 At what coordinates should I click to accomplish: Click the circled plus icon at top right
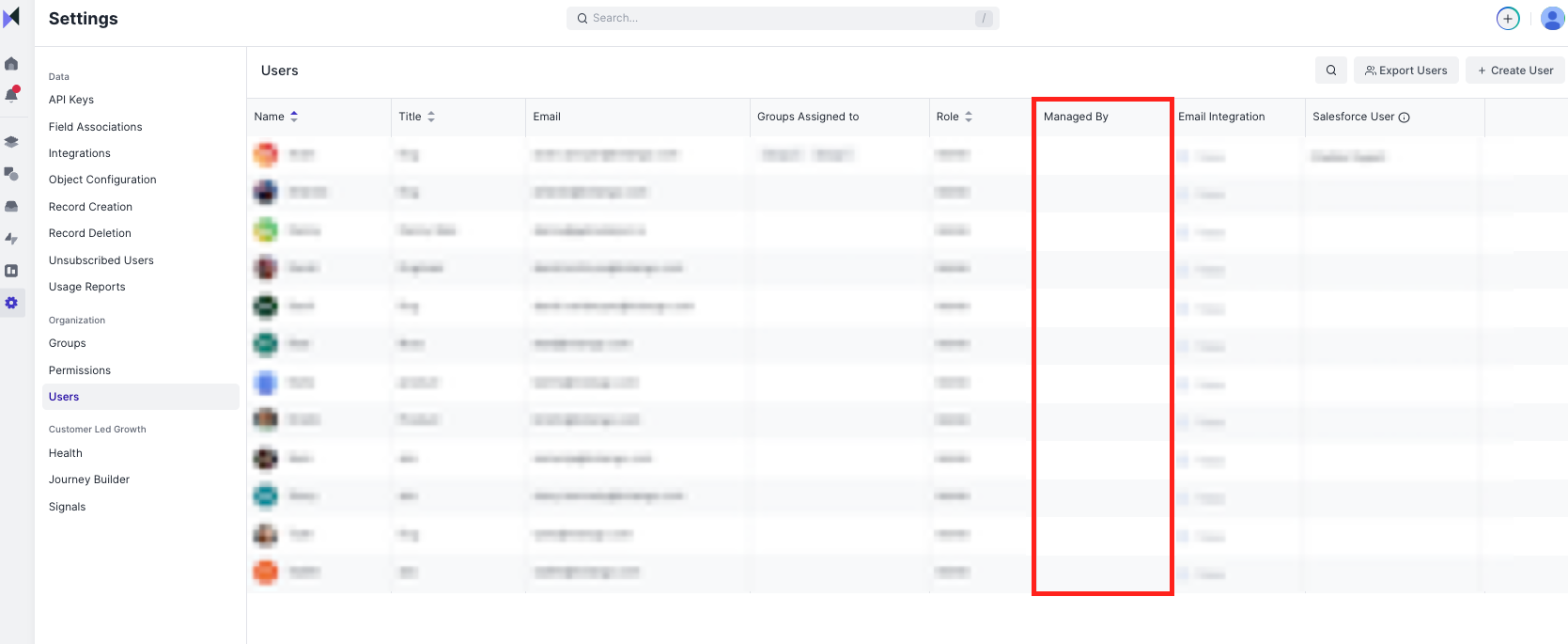1507,19
